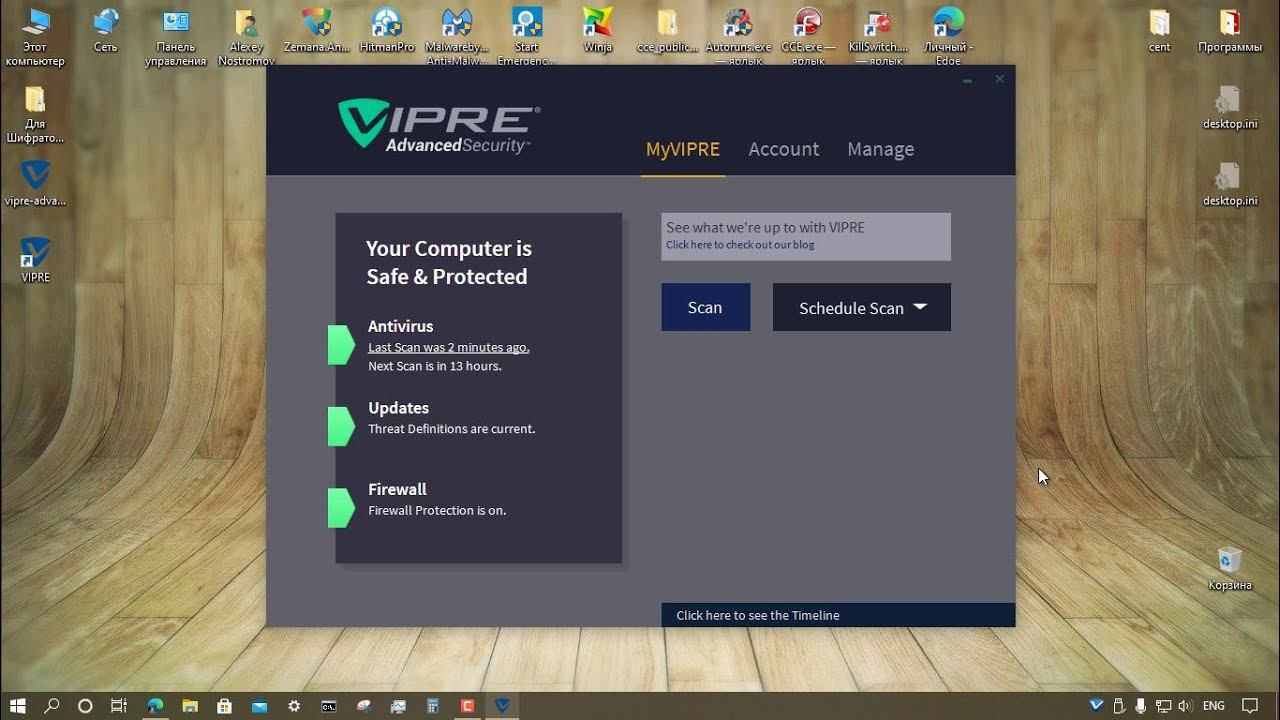Select the Программы folder on desktop
Screen dimensions: 1280x720
(1230, 30)
